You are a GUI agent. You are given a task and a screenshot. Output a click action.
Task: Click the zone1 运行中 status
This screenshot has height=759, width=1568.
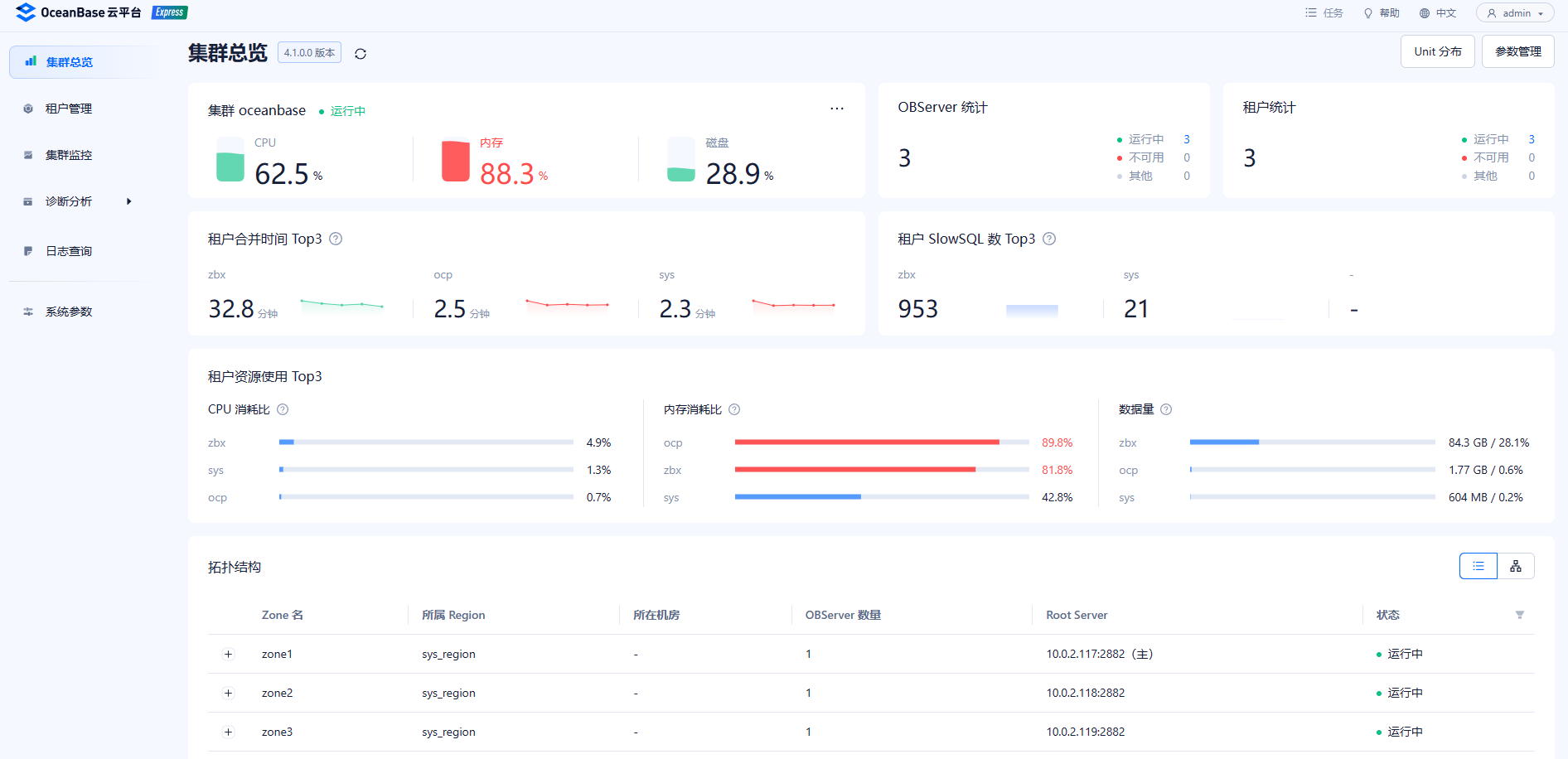1400,654
